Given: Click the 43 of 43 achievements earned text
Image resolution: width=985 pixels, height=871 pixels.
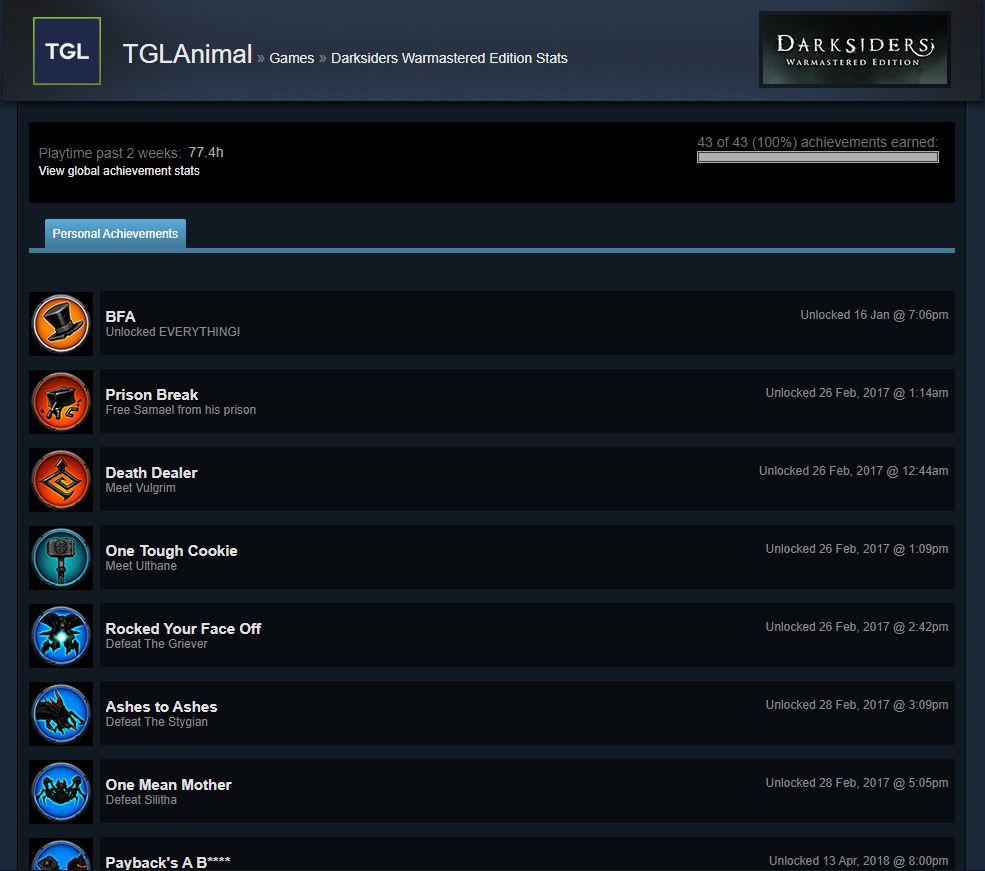Looking at the screenshot, I should click(x=817, y=142).
